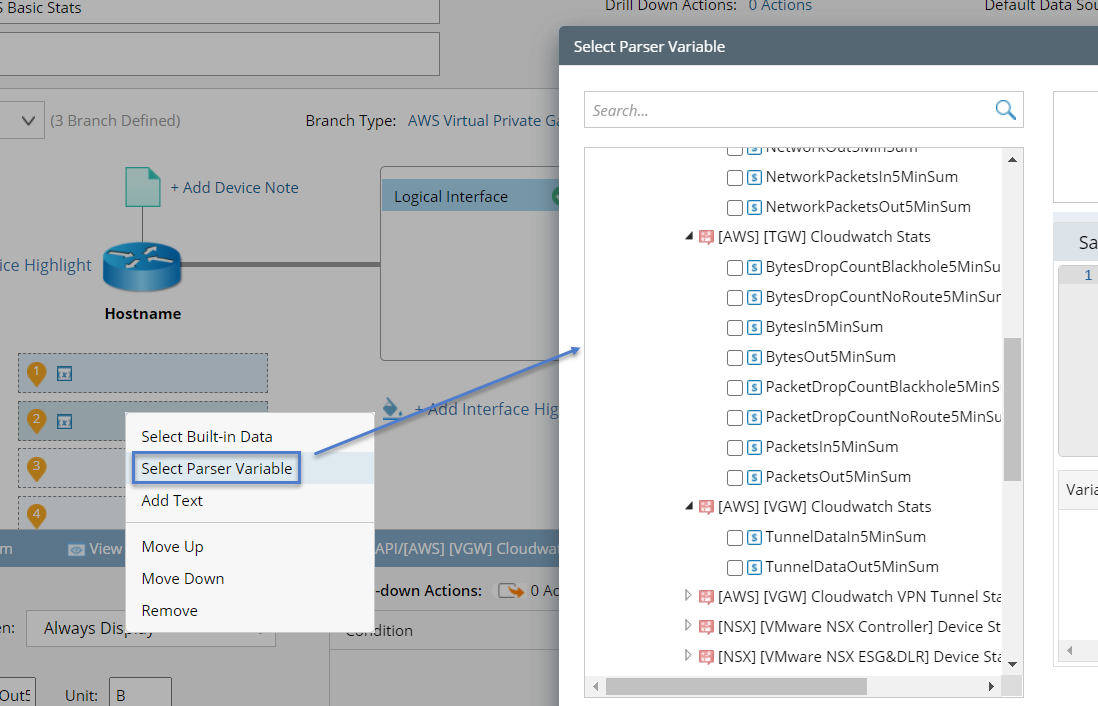This screenshot has height=706, width=1098.
Task: Click the NetworkPacketsIn5MinSum variable type icon
Action: (754, 177)
